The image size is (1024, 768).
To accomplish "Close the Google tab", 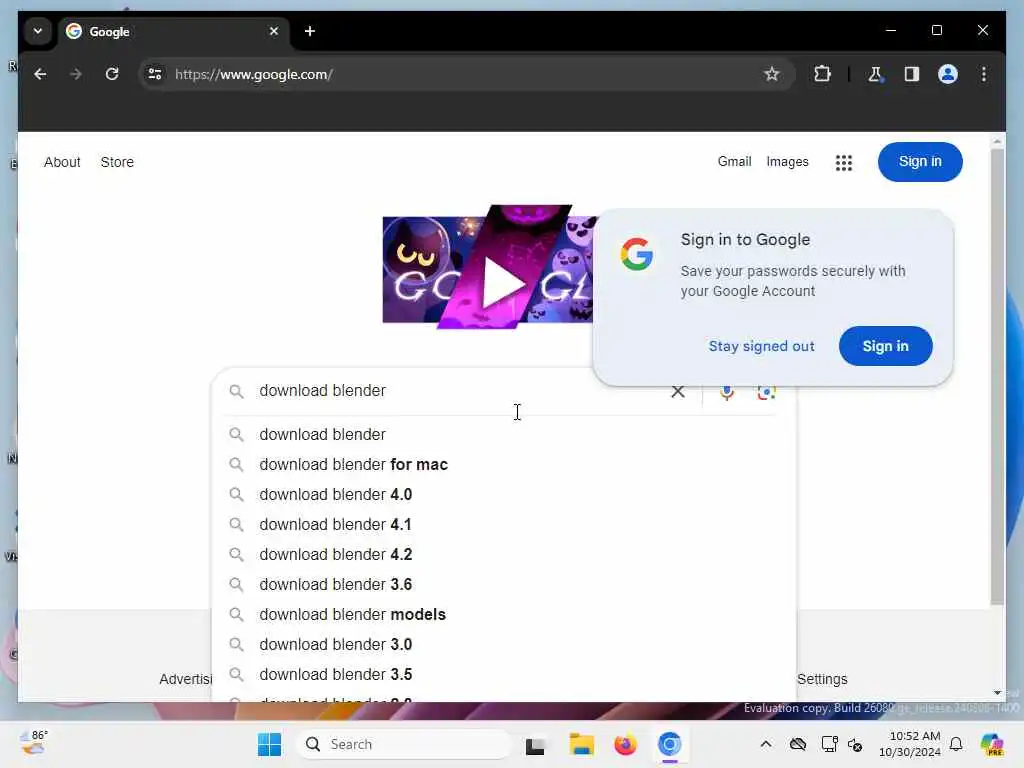I will point(274,31).
